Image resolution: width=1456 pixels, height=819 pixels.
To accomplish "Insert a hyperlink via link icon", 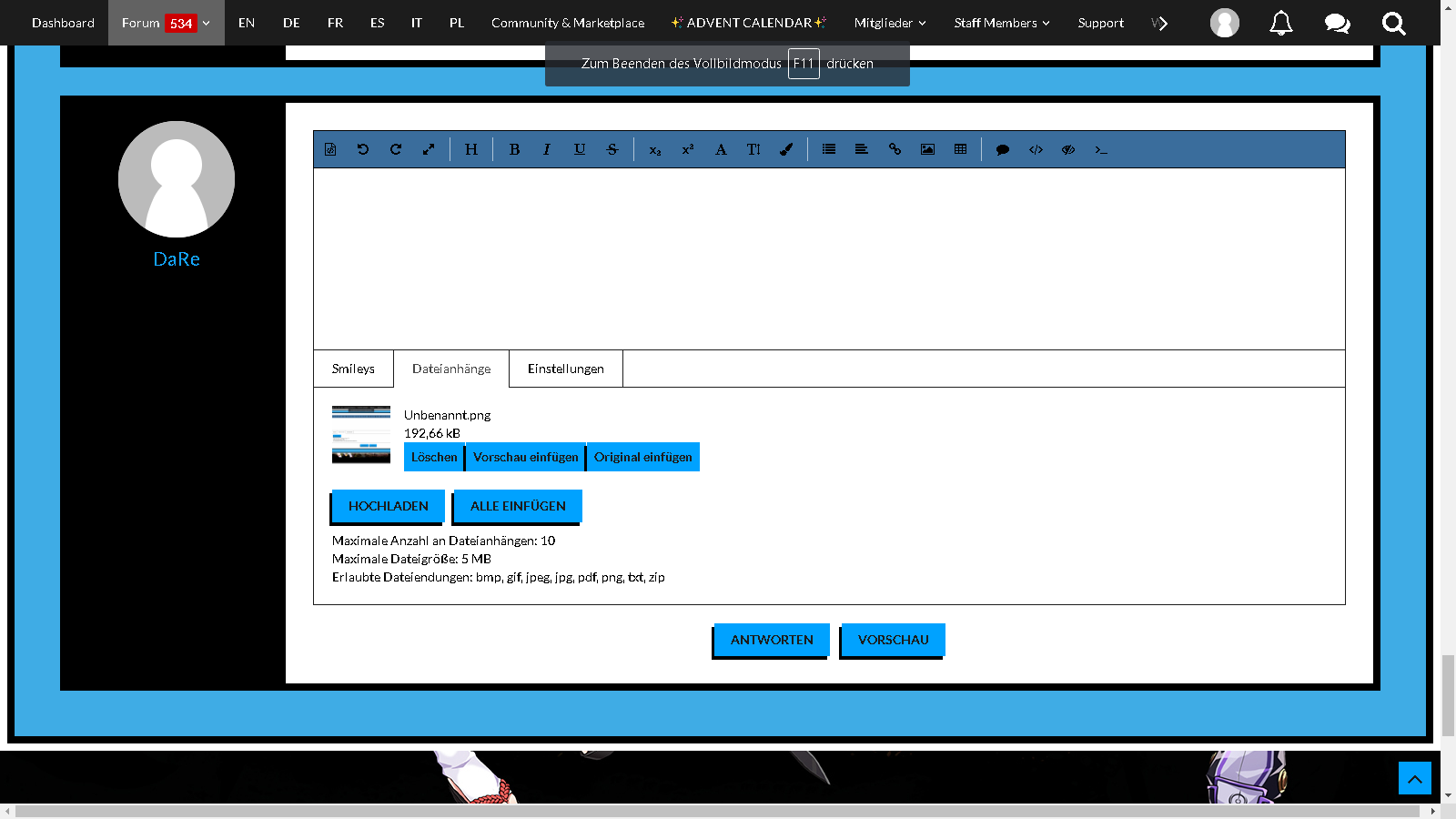I will click(895, 149).
